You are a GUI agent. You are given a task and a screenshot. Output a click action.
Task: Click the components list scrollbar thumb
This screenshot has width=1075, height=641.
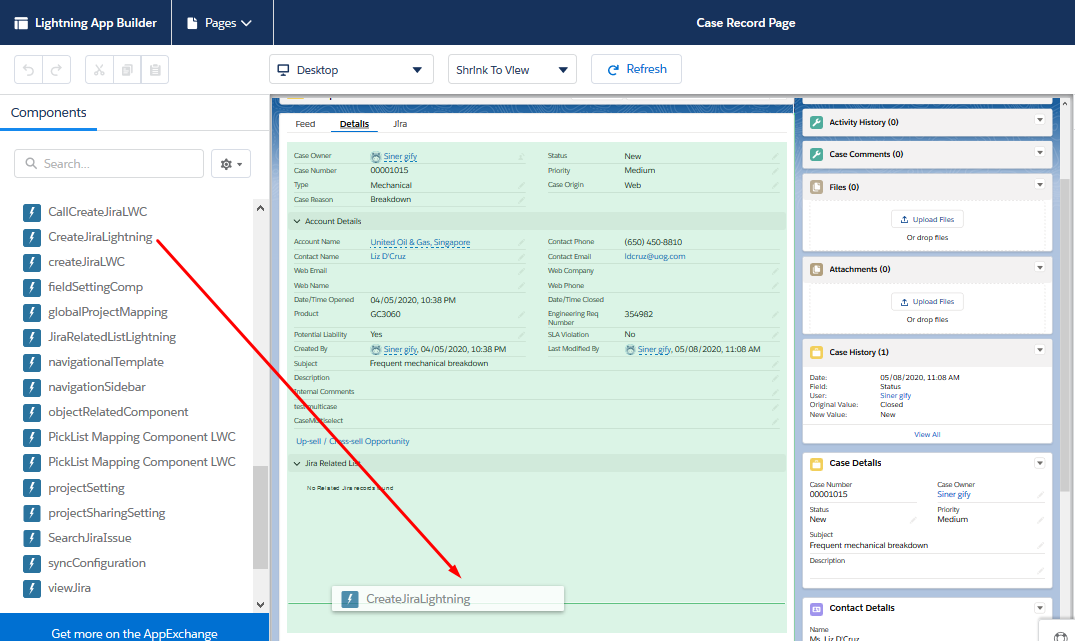pyautogui.click(x=261, y=518)
